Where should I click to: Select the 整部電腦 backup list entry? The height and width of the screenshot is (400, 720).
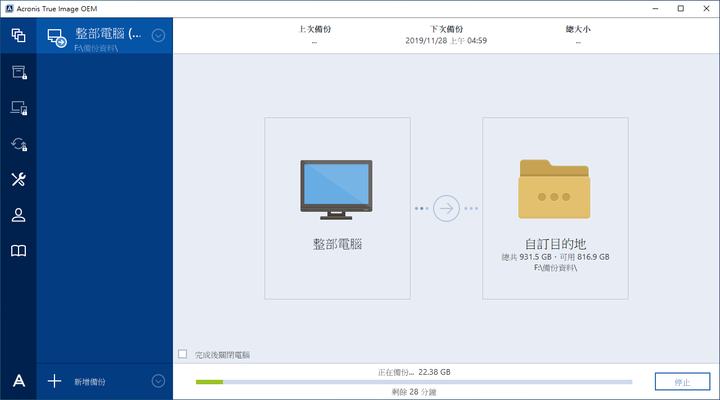pos(105,36)
